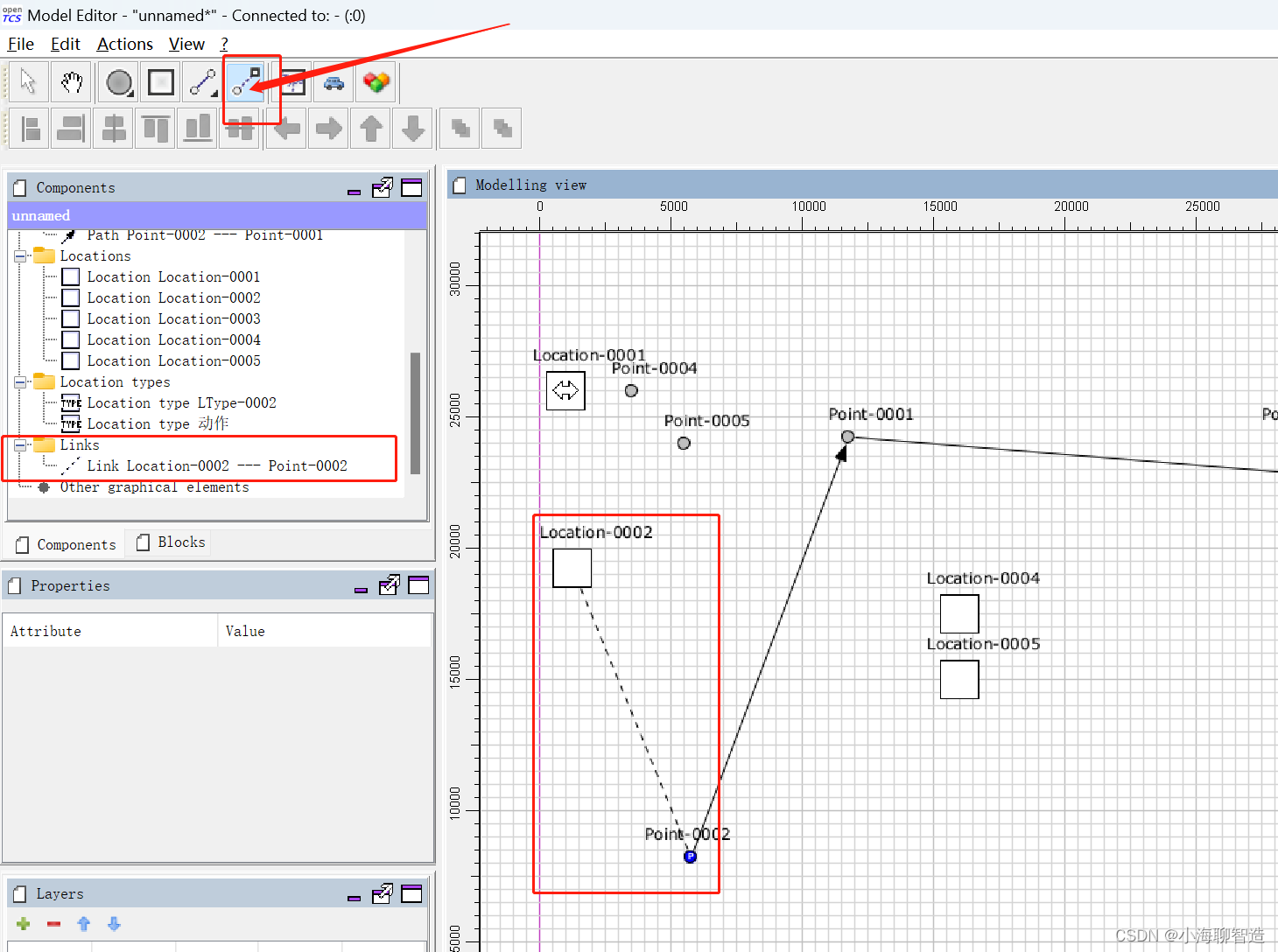Open the Edit menu
The image size is (1278, 952).
pyautogui.click(x=66, y=44)
